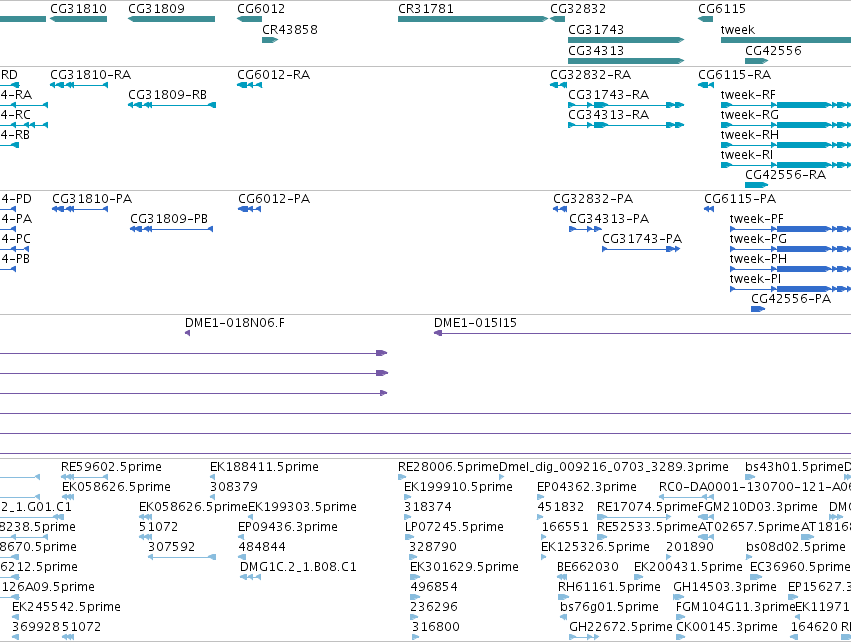Click EST entry 484844

[x=262, y=547]
